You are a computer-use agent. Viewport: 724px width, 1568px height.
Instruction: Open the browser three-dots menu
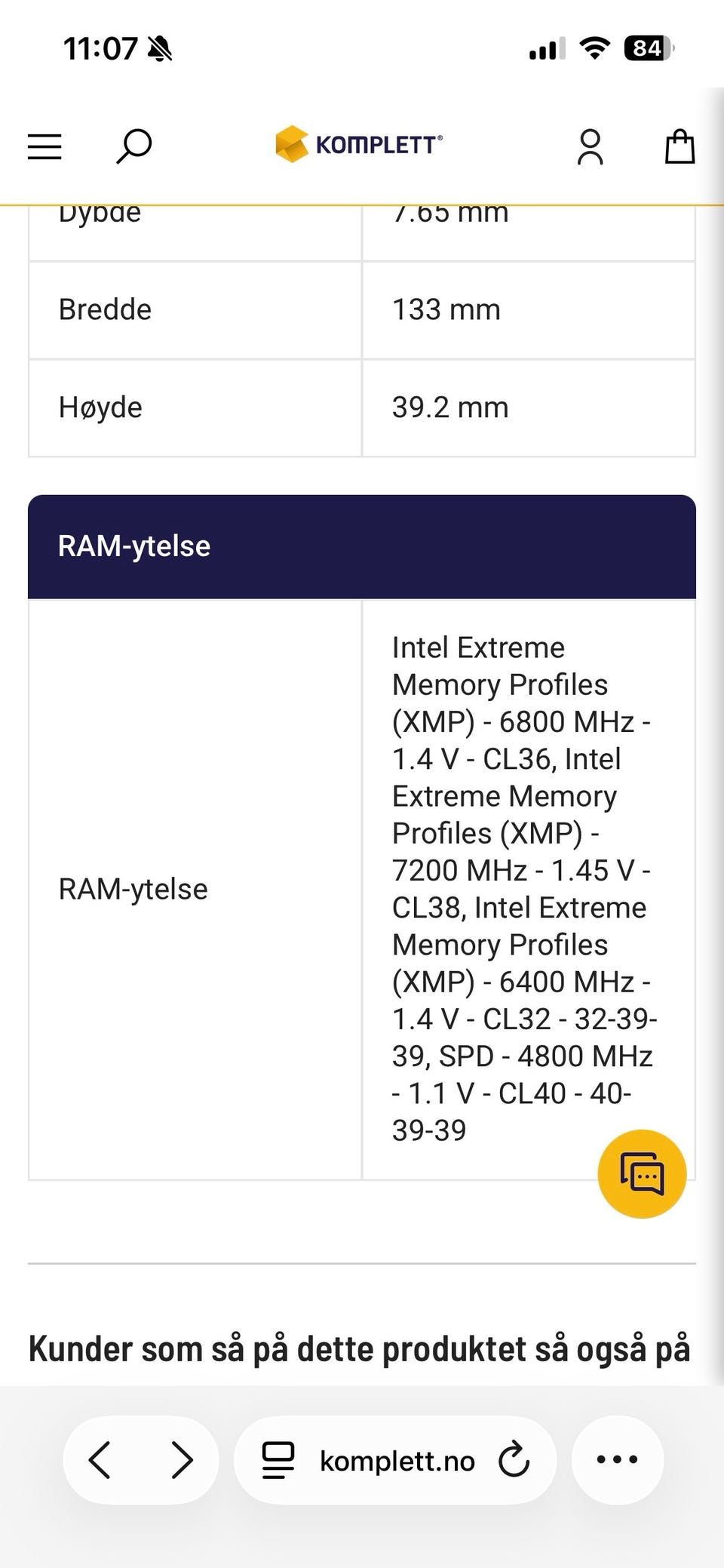617,1459
